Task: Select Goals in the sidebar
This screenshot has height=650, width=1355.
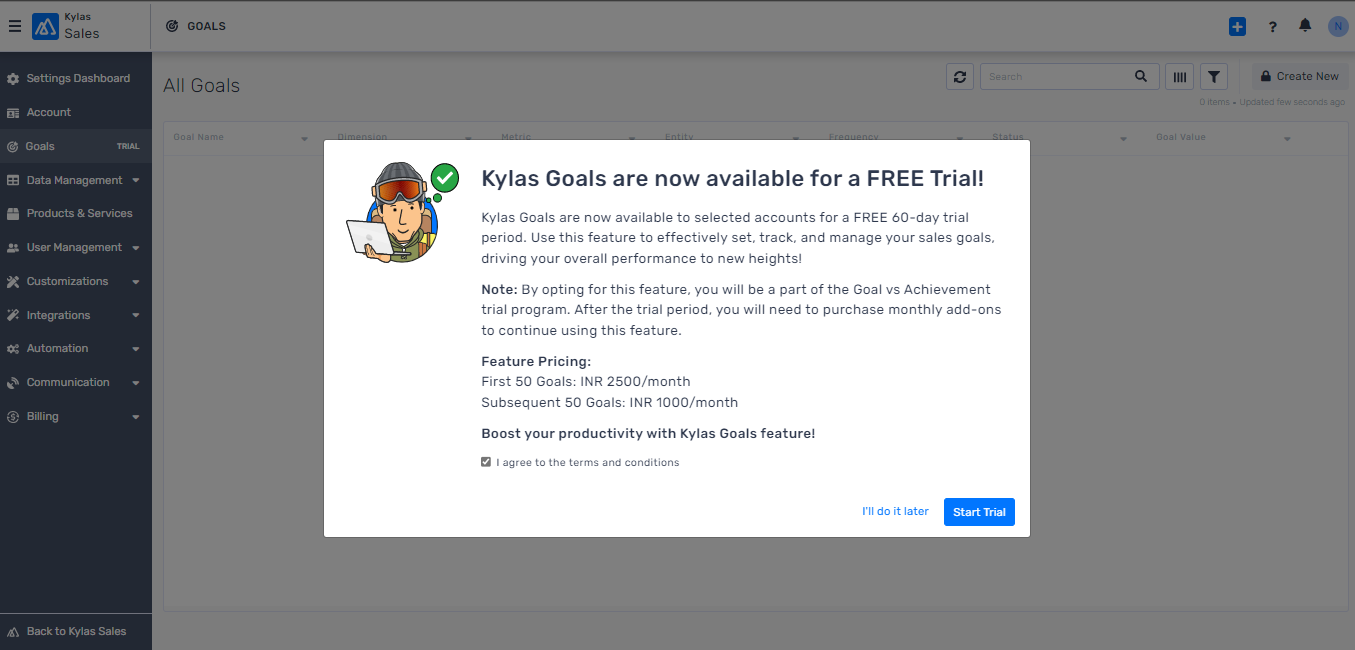Action: coord(76,146)
